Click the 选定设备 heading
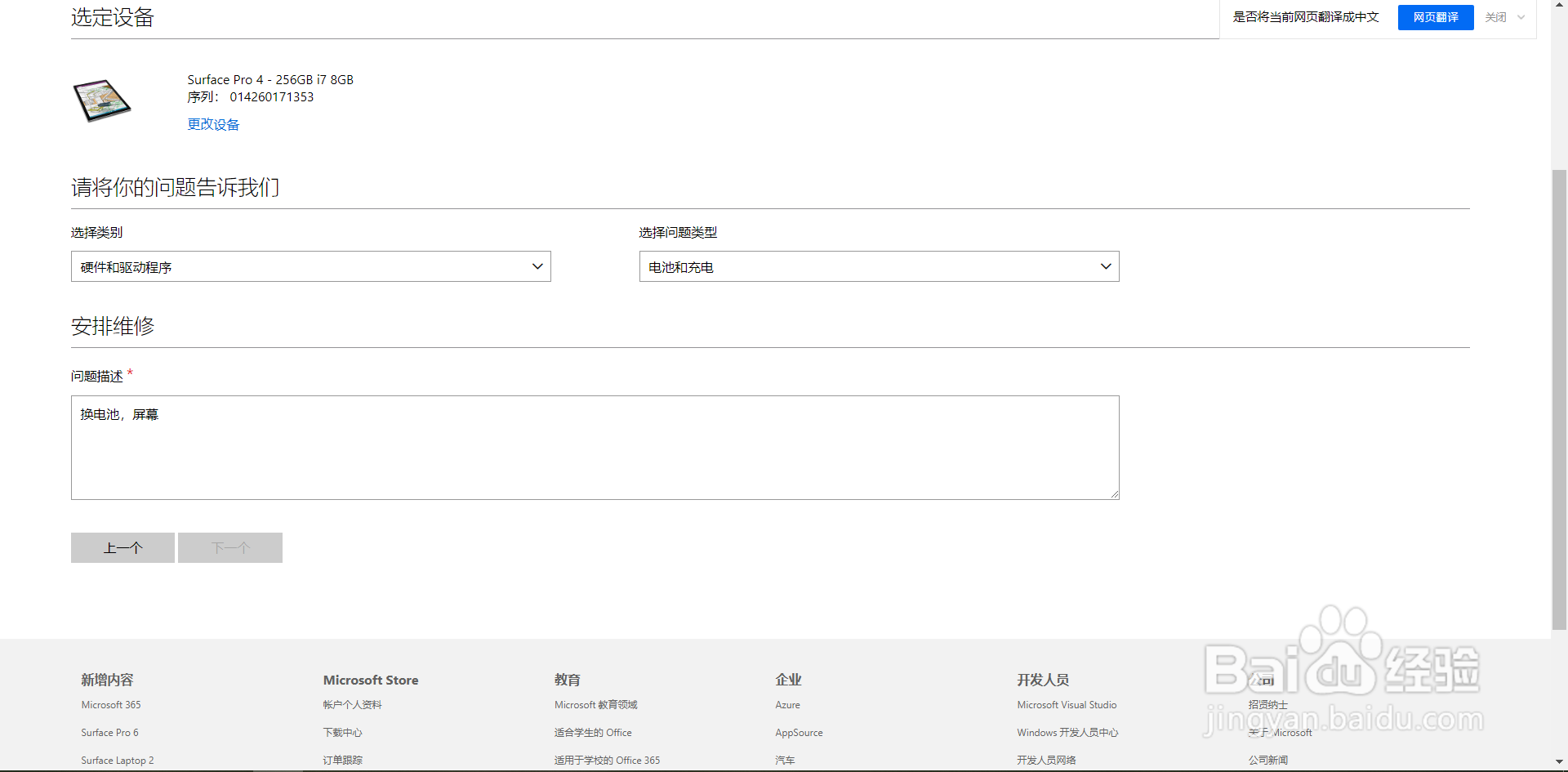This screenshot has height=772, width=1568. (113, 17)
